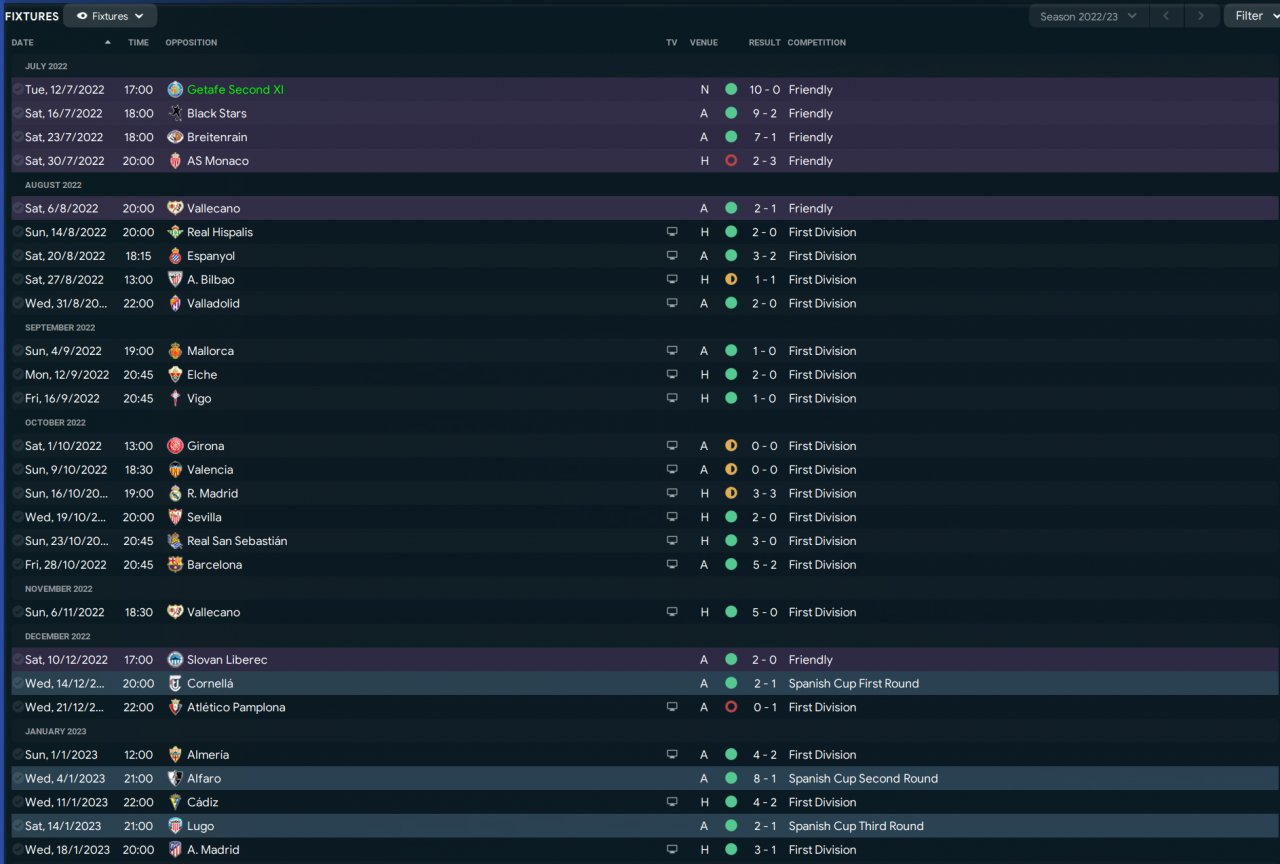Go to the next season with right arrow

(x=1201, y=16)
